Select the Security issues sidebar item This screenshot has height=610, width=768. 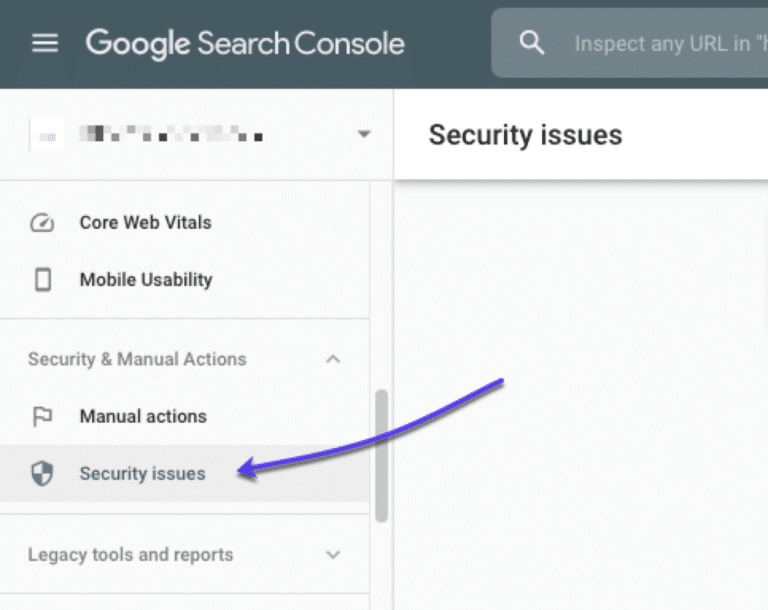click(x=143, y=474)
